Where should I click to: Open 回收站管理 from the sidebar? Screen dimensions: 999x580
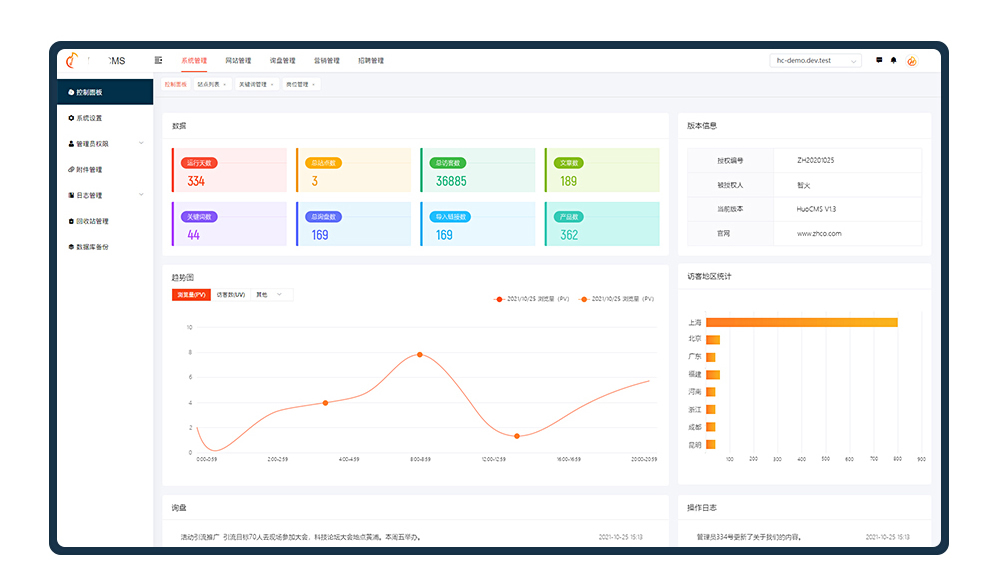coord(92,221)
